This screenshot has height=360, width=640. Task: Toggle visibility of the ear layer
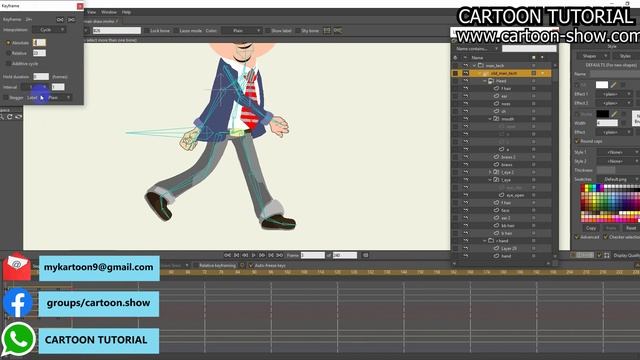[x=466, y=96]
